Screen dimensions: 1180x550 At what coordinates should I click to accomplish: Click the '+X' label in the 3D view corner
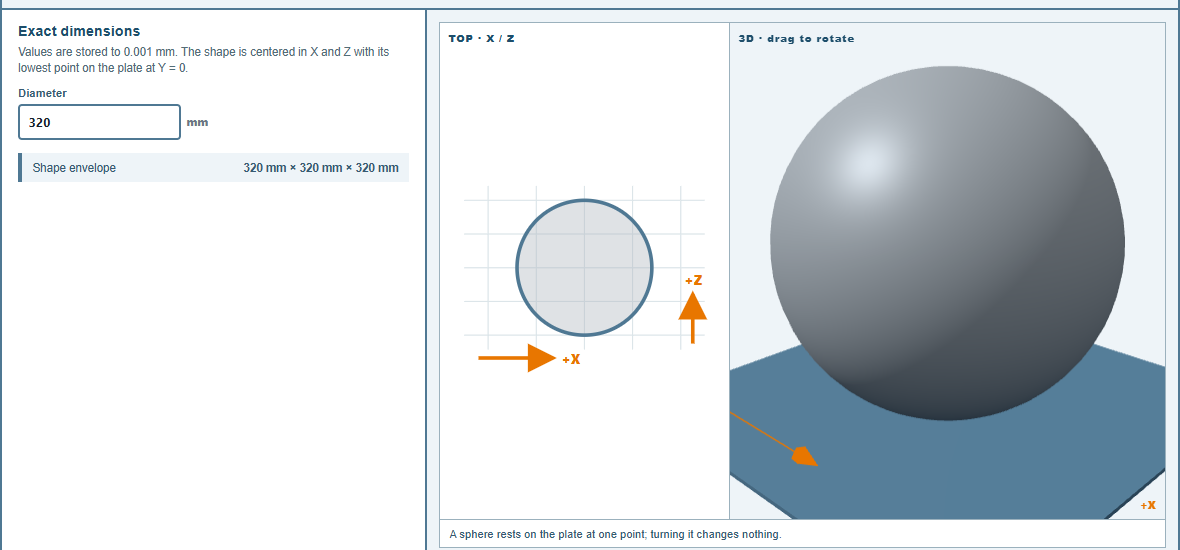click(x=1148, y=506)
